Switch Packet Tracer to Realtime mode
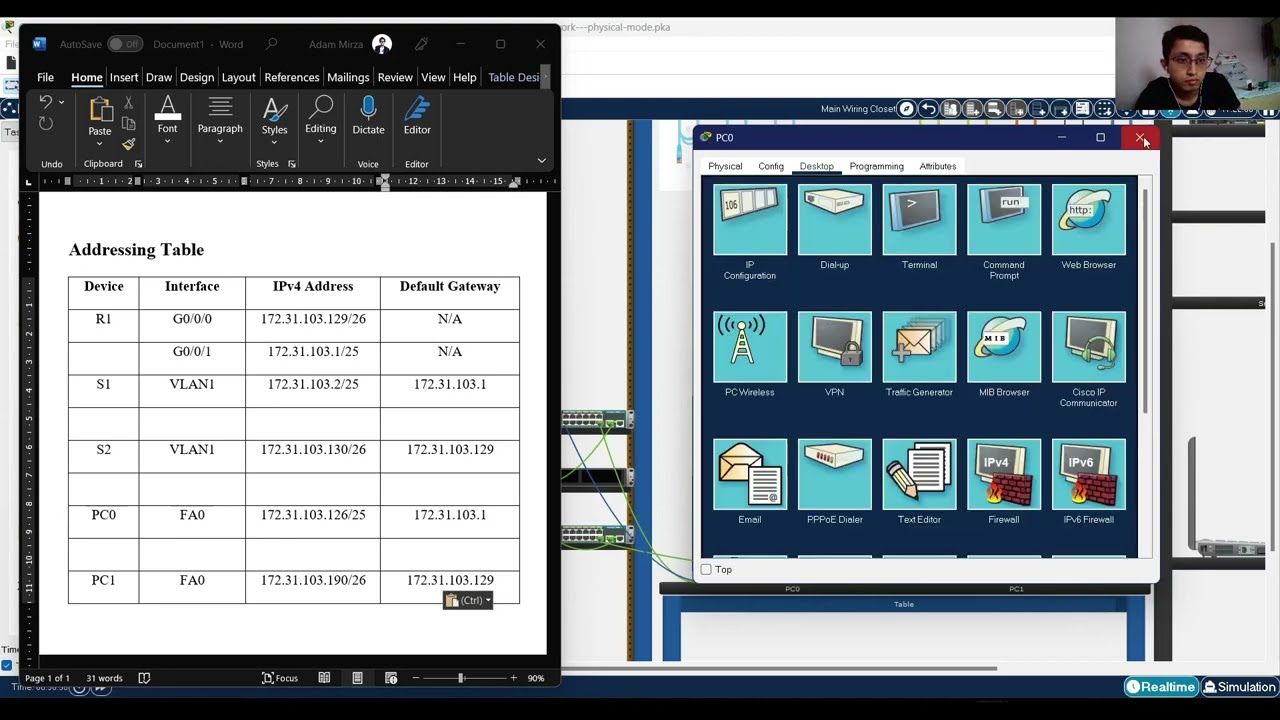The height and width of the screenshot is (720, 1280). click(1160, 687)
